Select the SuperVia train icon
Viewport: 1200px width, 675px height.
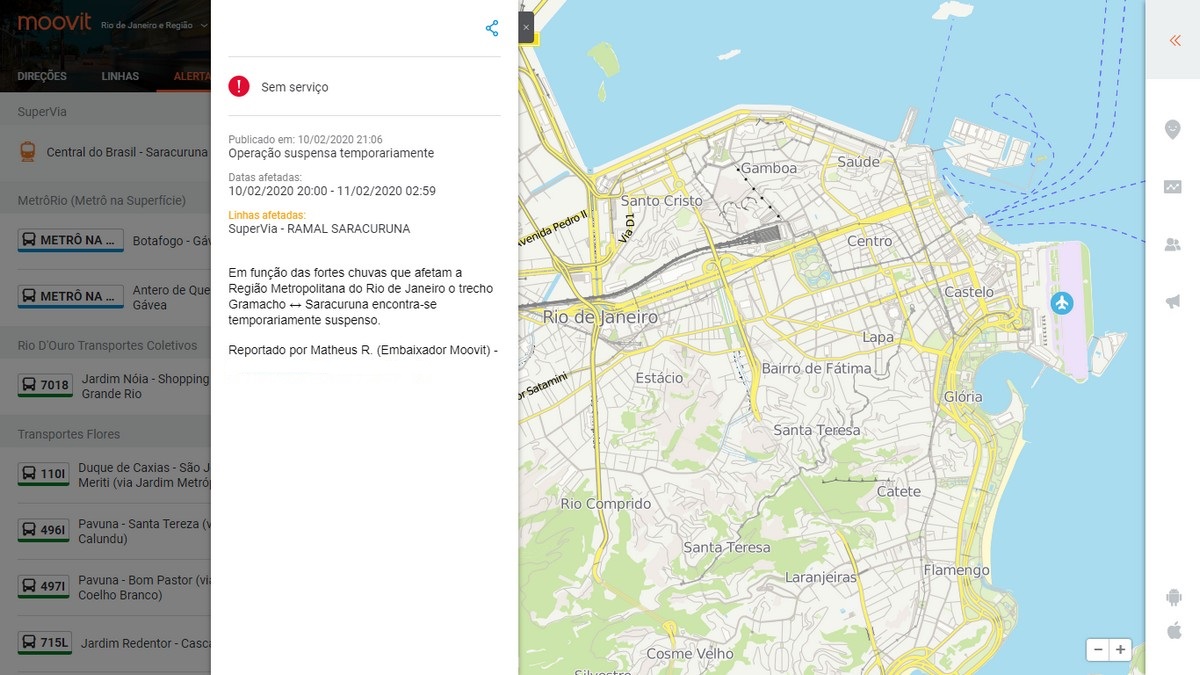(28, 152)
